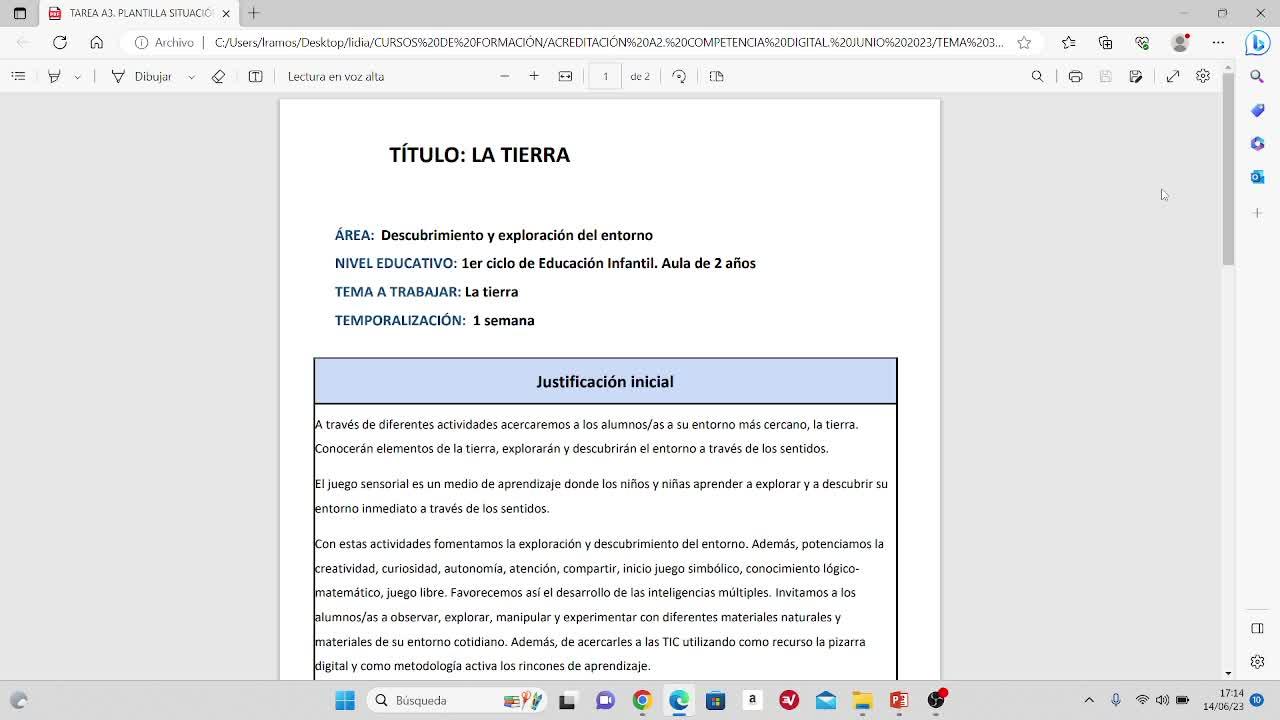The width and height of the screenshot is (1280, 720).
Task: Print the PDF document
Action: point(1075,76)
